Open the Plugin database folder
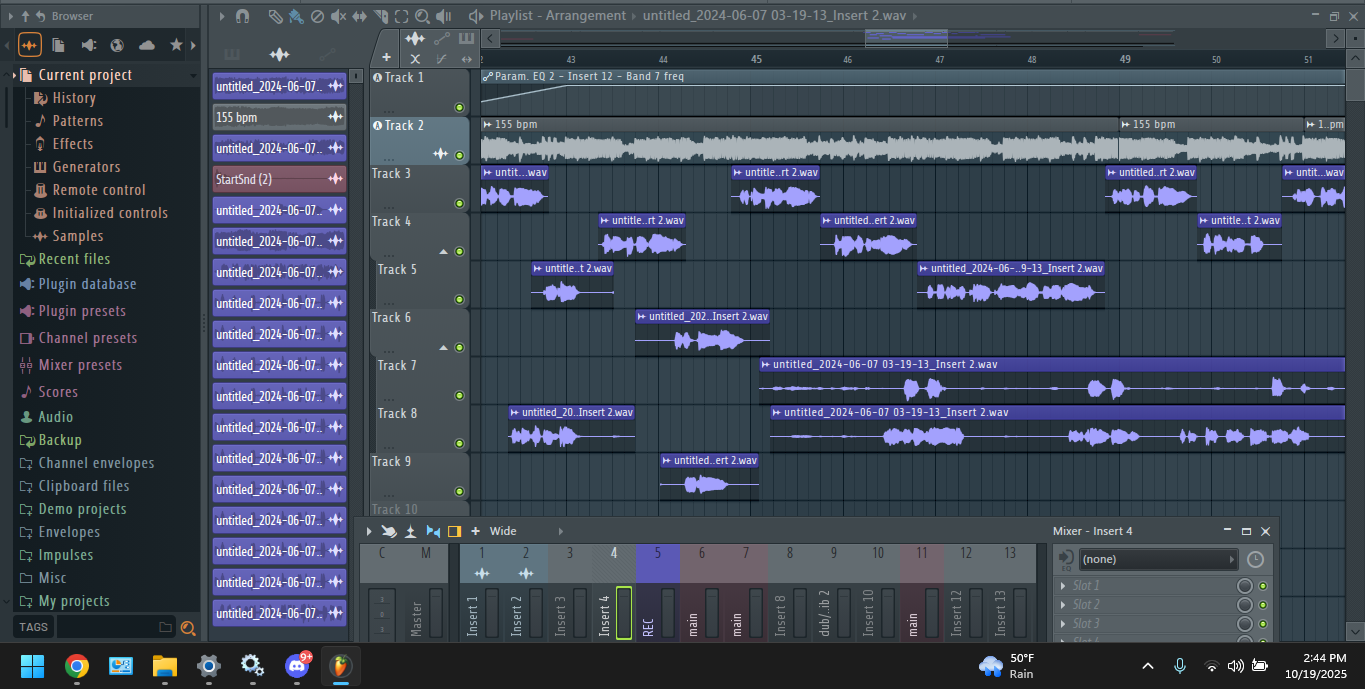 coord(87,284)
